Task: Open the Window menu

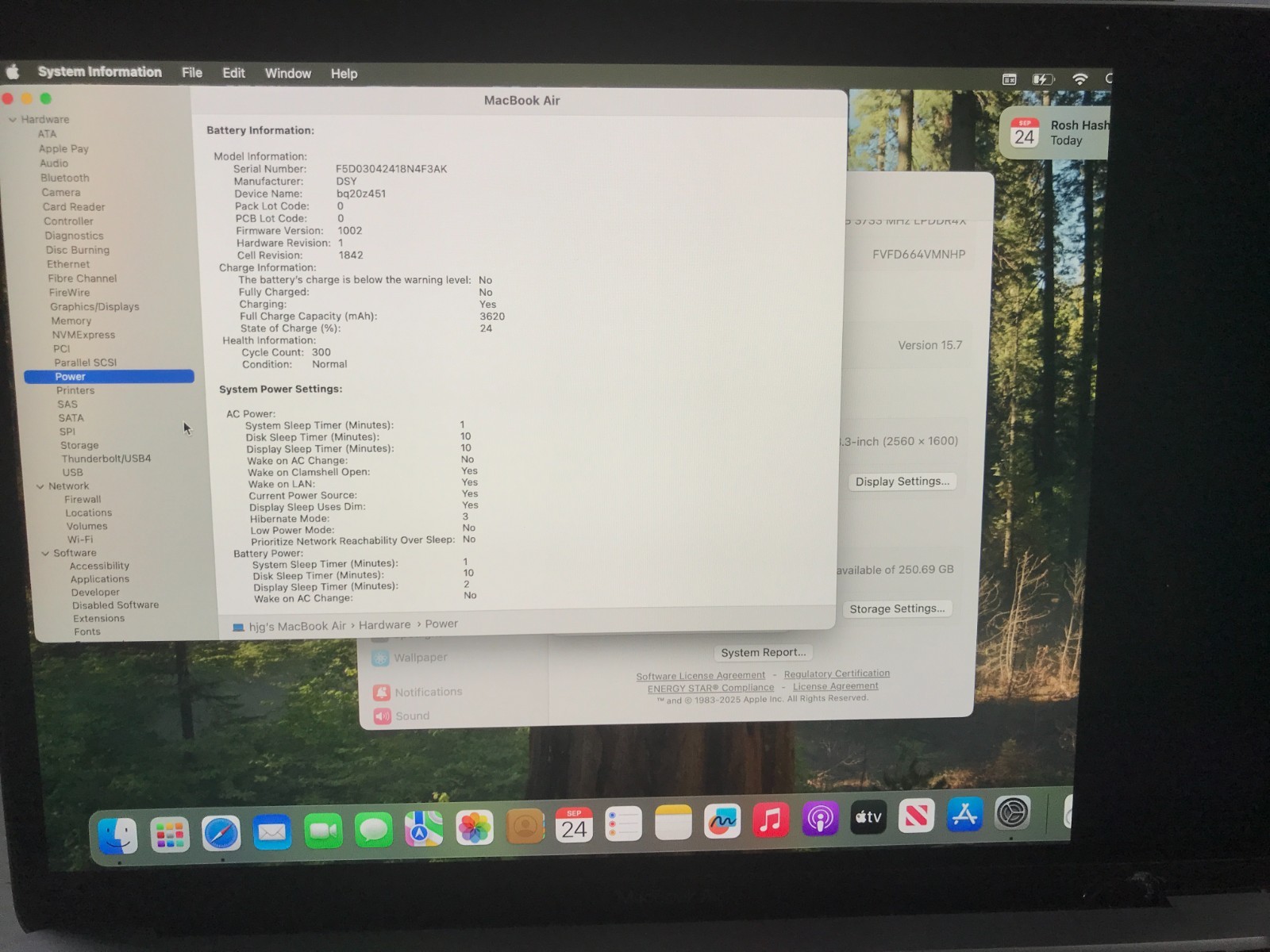Action: point(287,73)
